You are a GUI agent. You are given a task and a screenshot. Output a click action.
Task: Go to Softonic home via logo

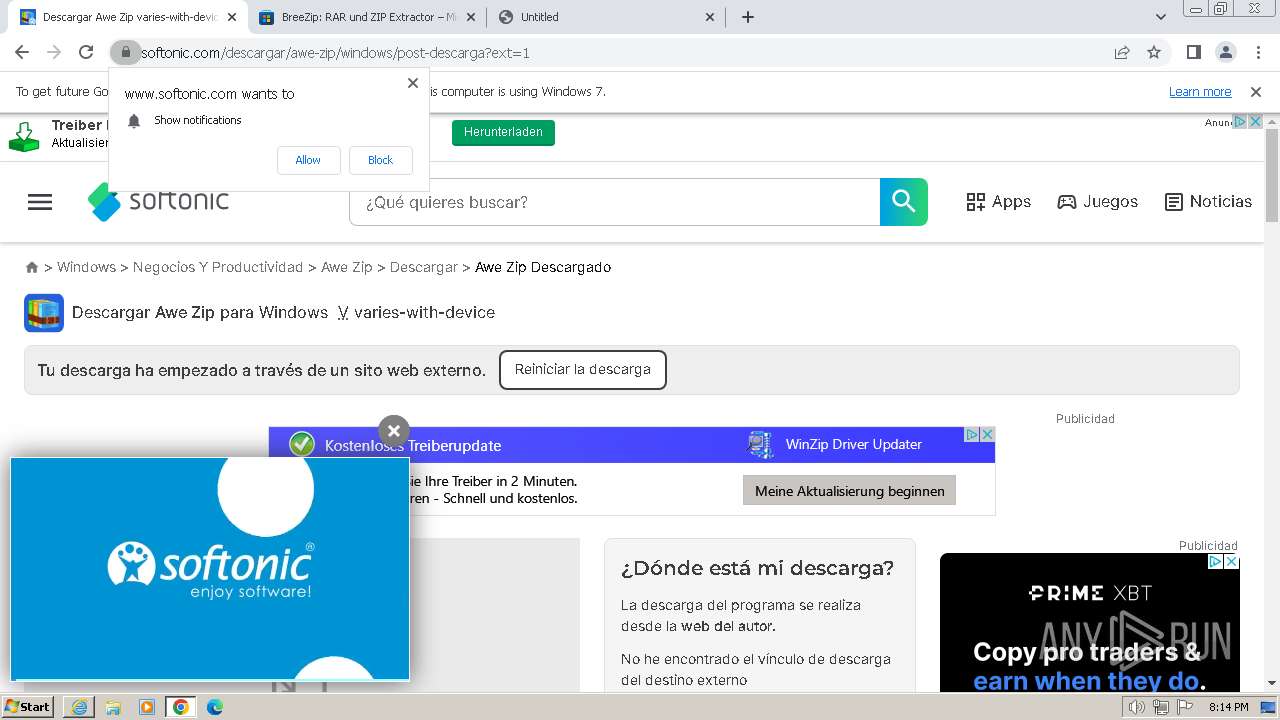[158, 201]
